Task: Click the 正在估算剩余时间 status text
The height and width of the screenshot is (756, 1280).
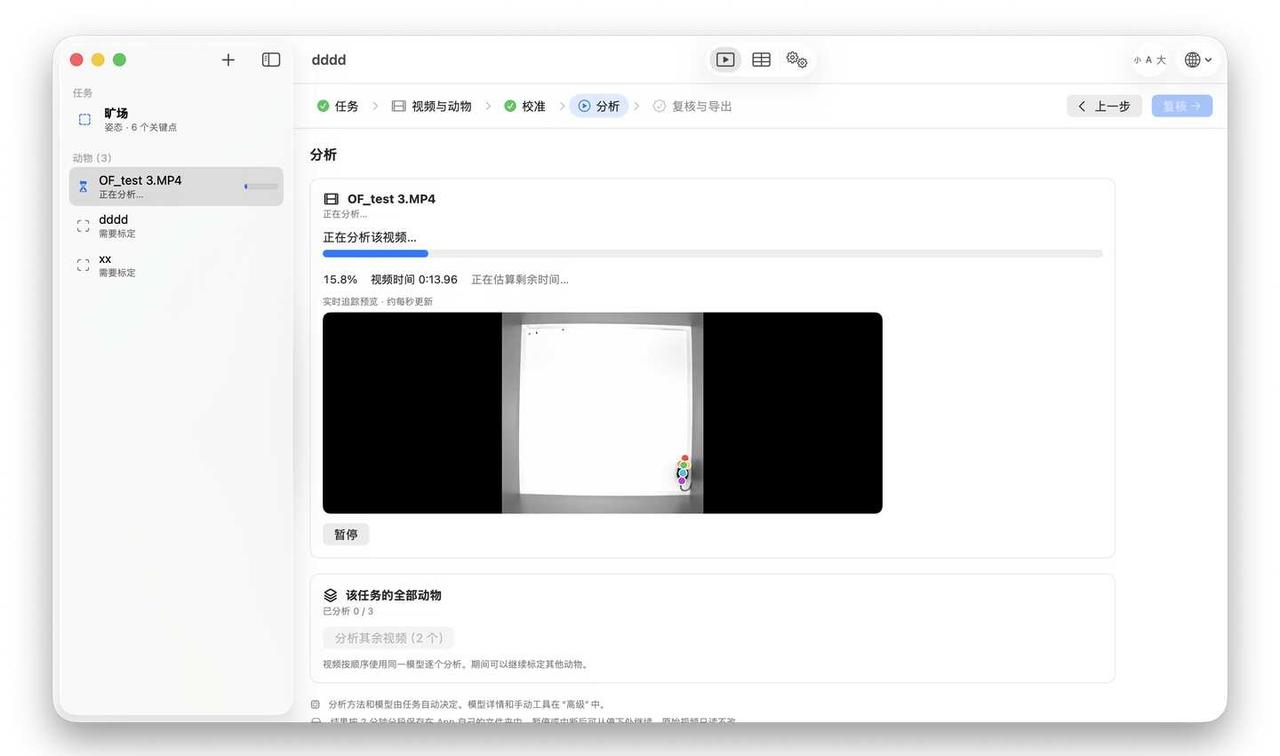Action: [520, 280]
